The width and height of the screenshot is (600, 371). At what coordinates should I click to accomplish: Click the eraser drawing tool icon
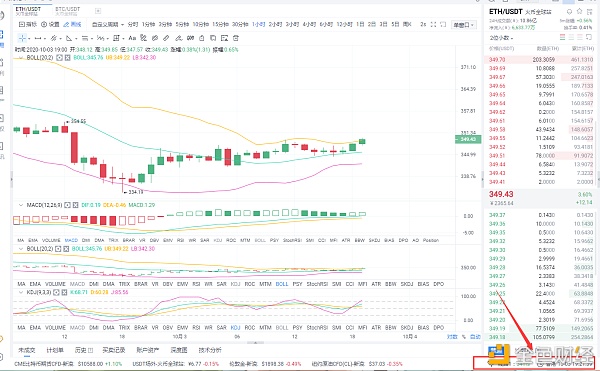coord(166,38)
